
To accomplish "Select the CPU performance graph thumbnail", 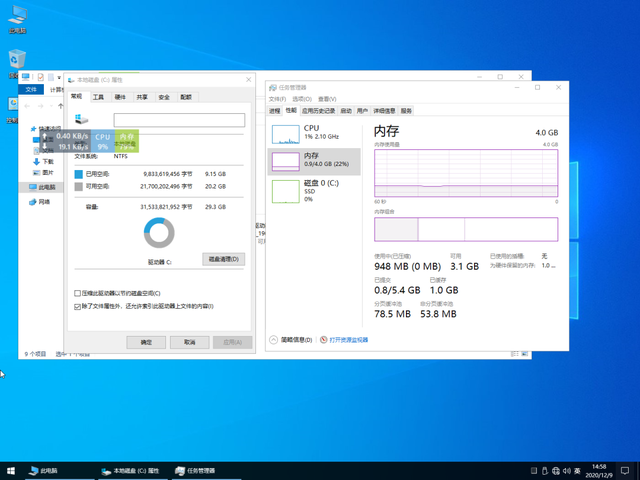I will [x=285, y=133].
